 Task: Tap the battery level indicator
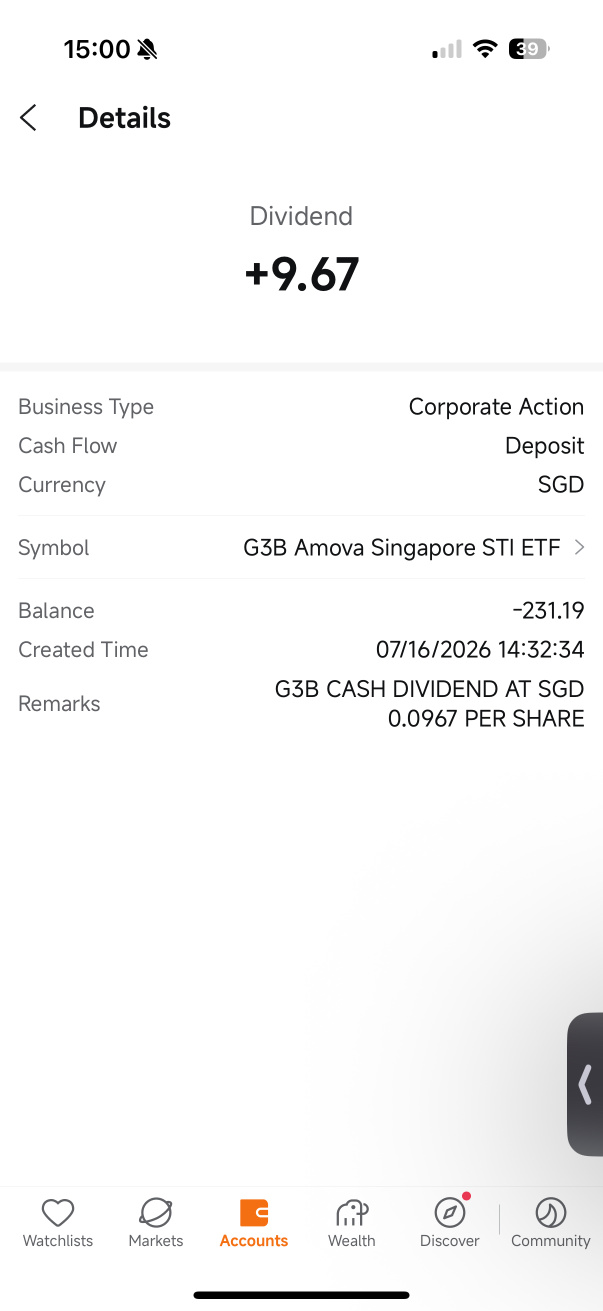tap(529, 49)
